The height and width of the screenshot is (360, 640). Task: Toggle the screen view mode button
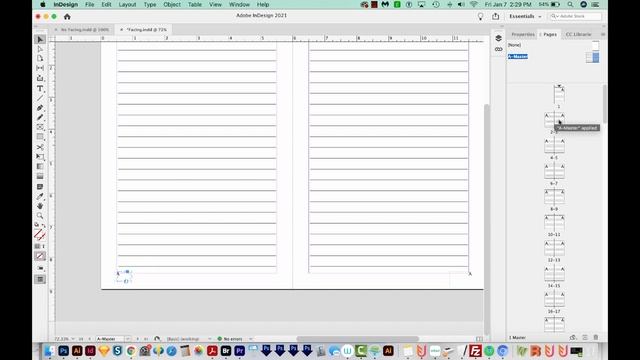(x=40, y=280)
